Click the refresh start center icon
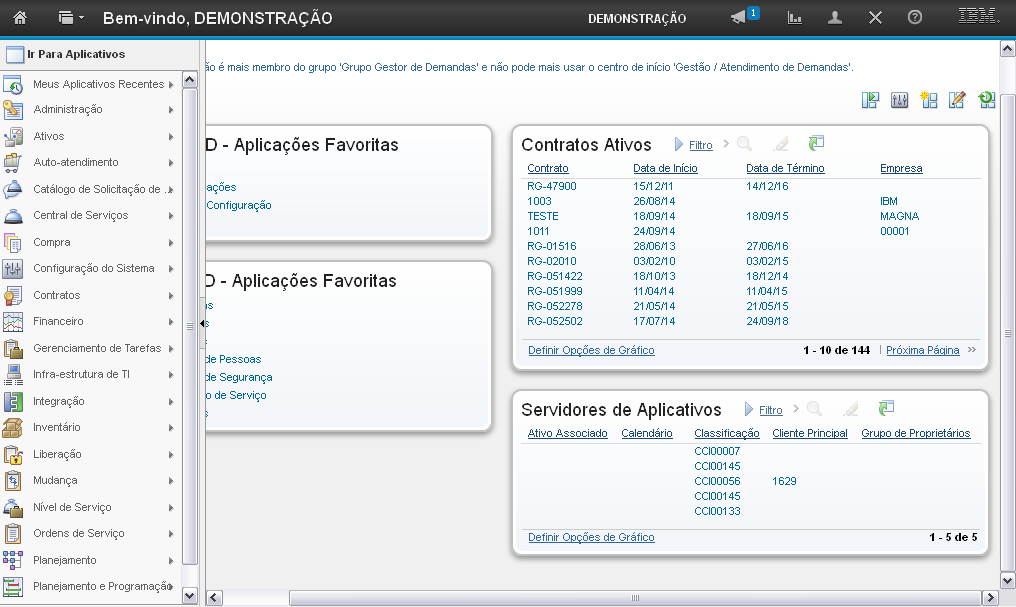 986,99
